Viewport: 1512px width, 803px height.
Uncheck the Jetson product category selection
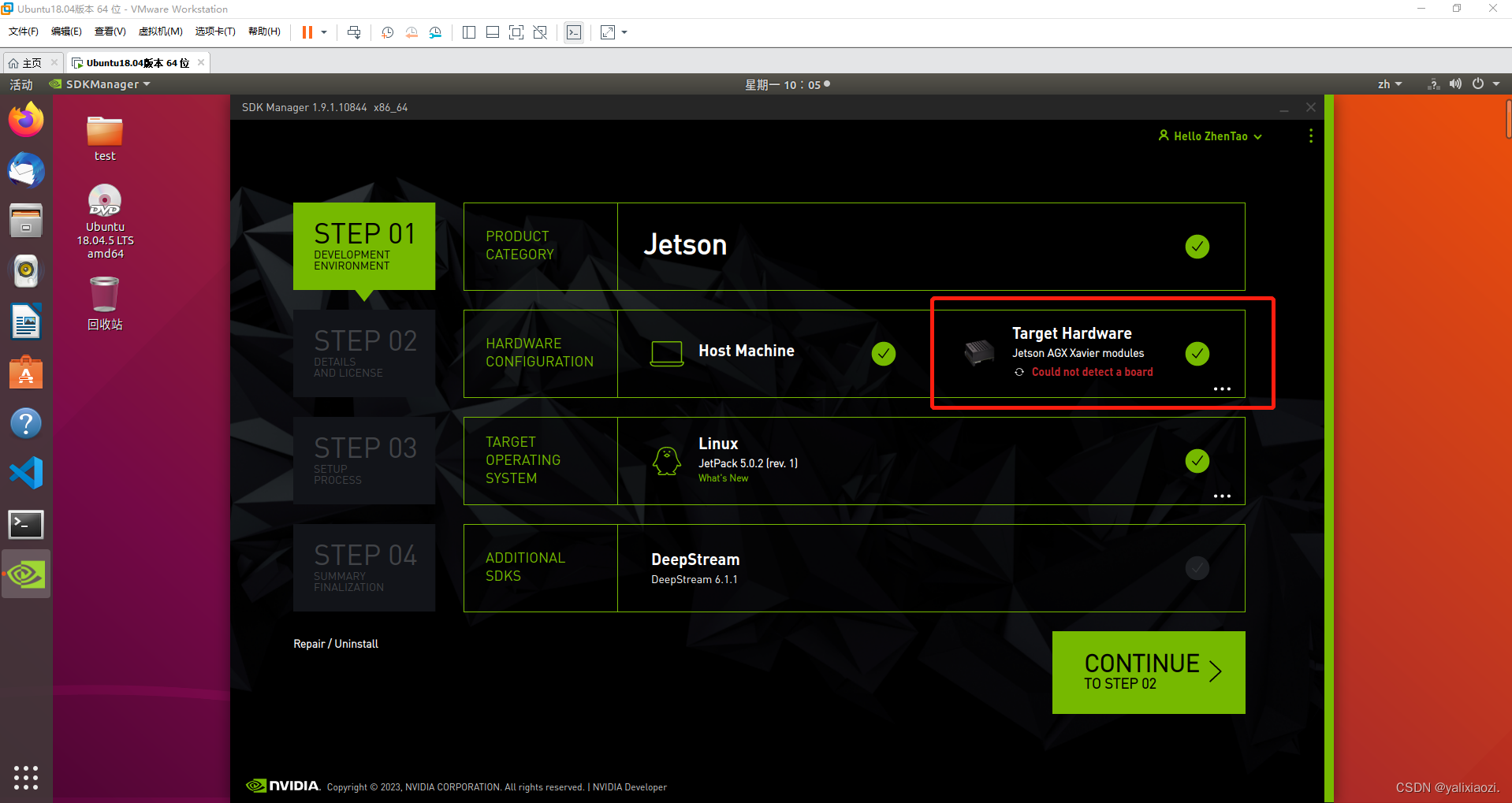tap(1197, 246)
